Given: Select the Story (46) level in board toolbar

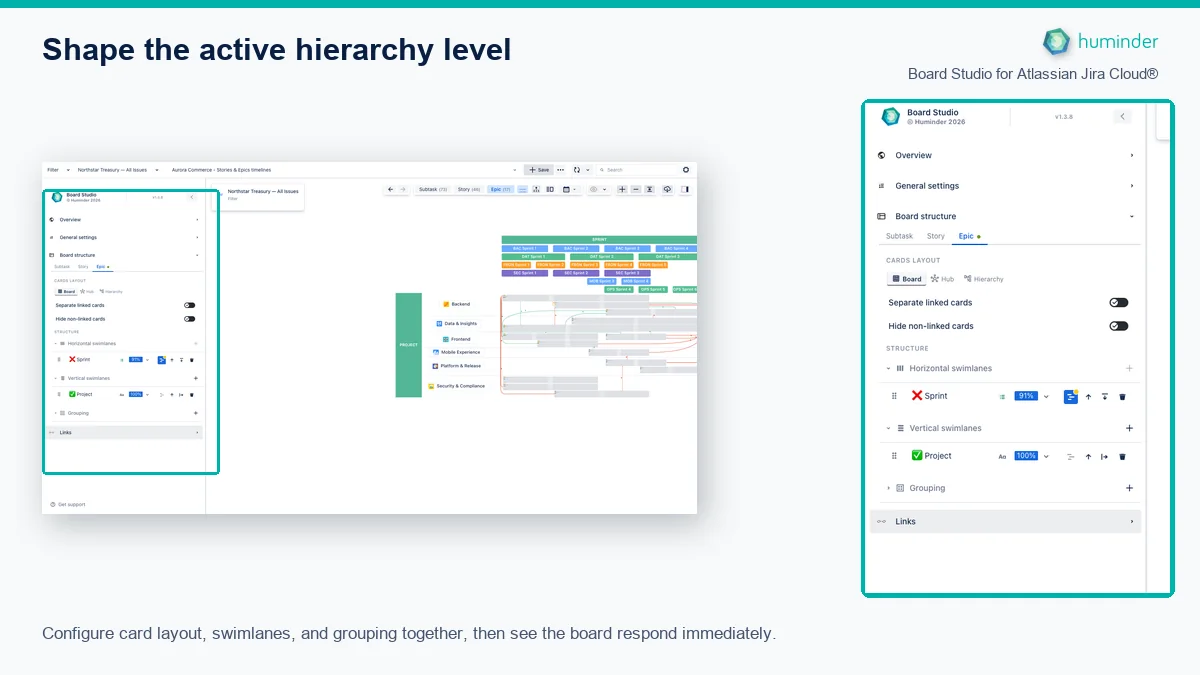Looking at the screenshot, I should [469, 189].
